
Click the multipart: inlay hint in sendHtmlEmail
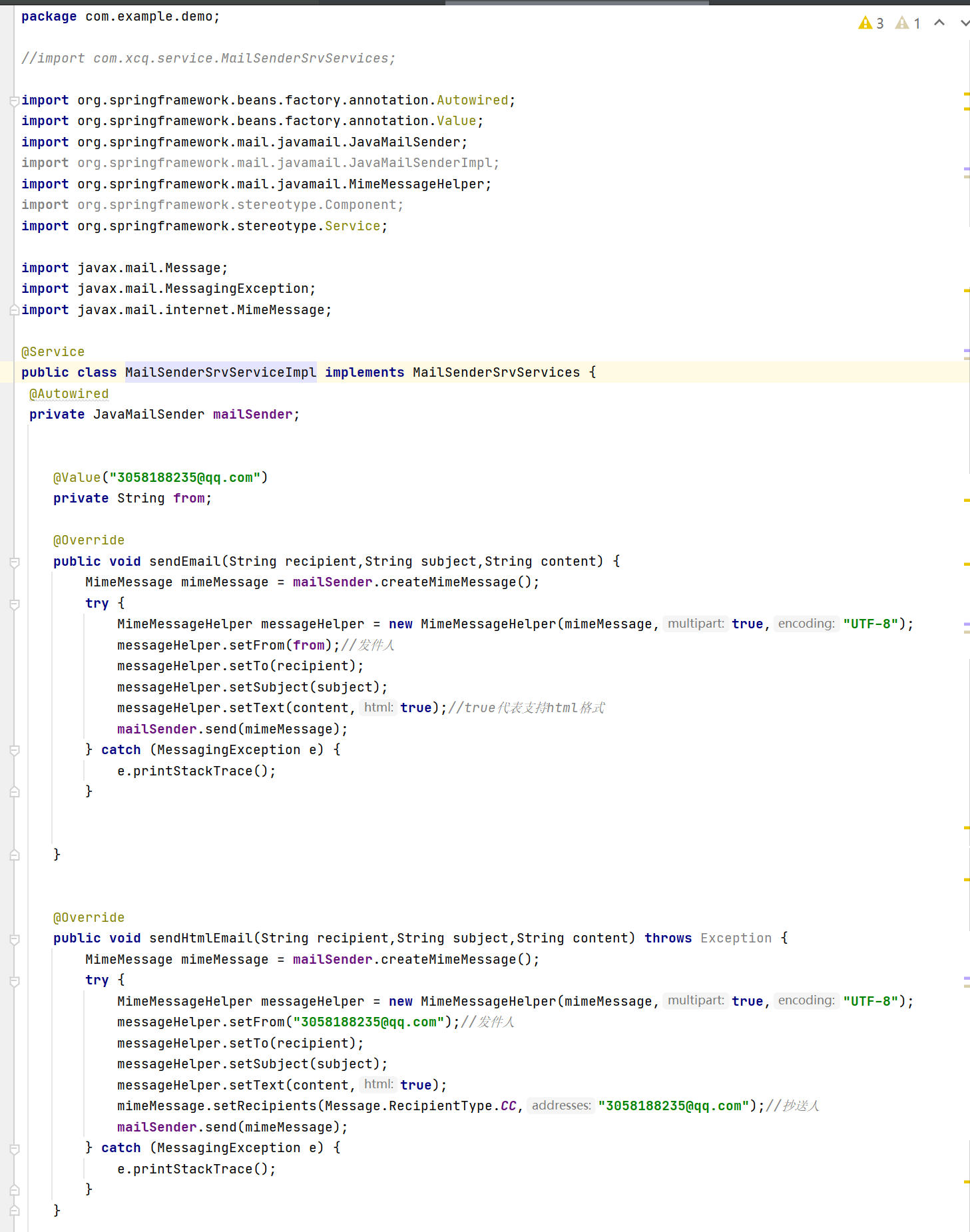(x=696, y=1000)
